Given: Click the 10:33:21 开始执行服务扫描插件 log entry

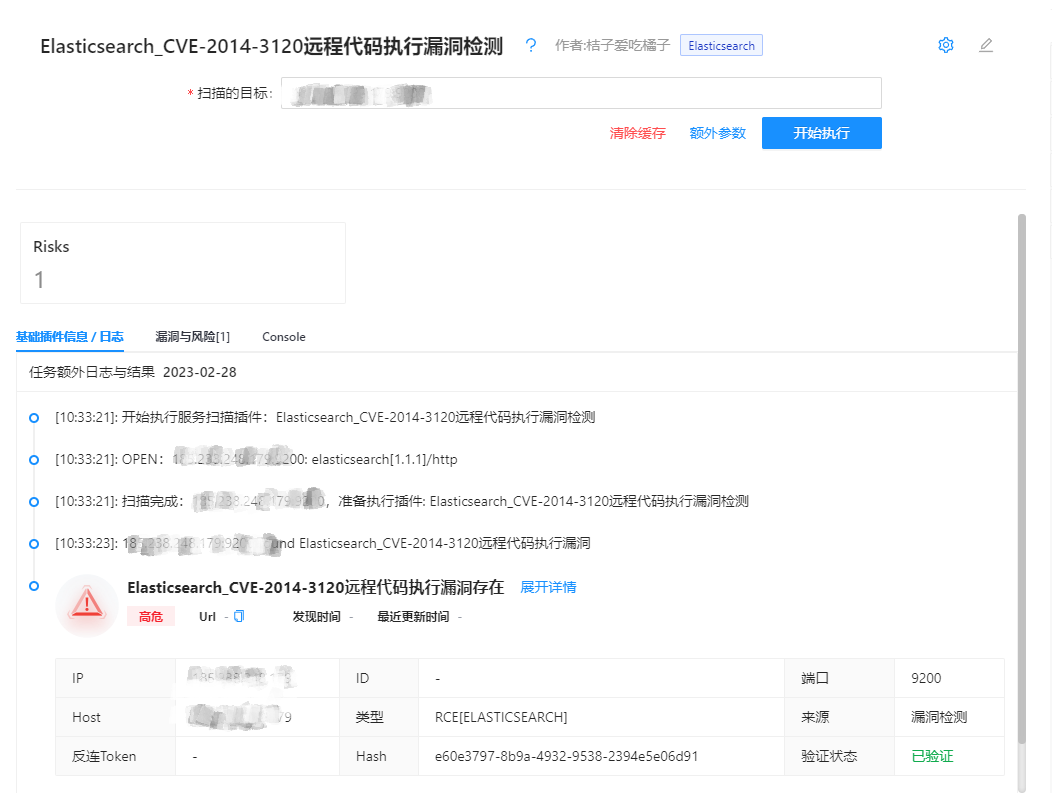Looking at the screenshot, I should [325, 417].
